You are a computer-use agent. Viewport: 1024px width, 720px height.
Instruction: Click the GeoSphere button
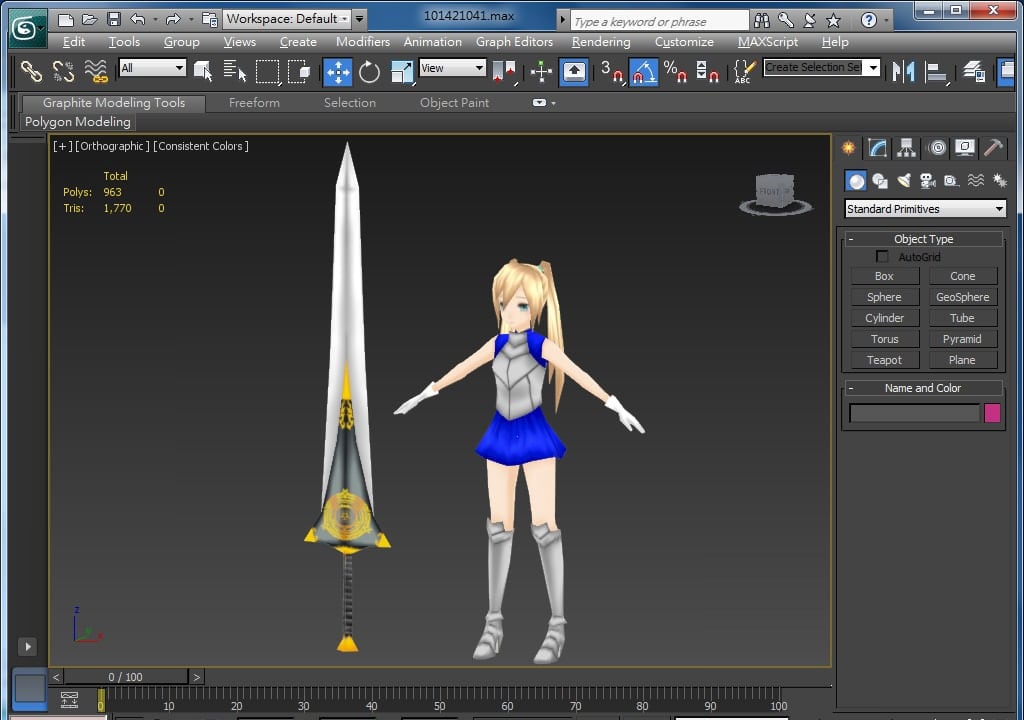point(962,297)
